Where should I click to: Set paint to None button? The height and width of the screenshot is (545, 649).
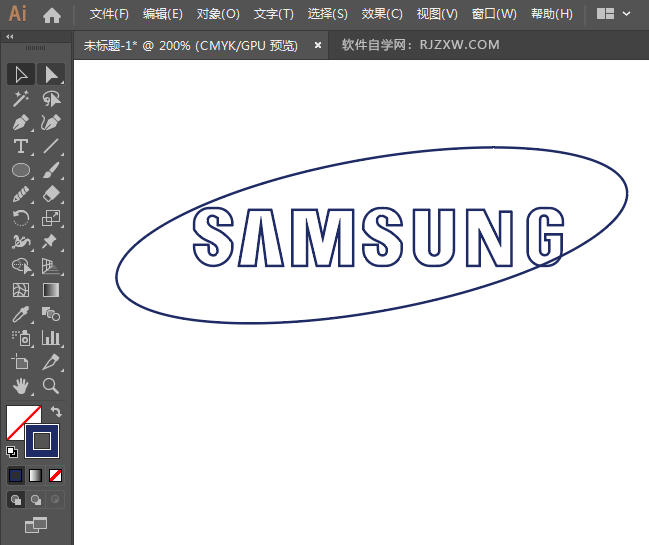coord(55,475)
